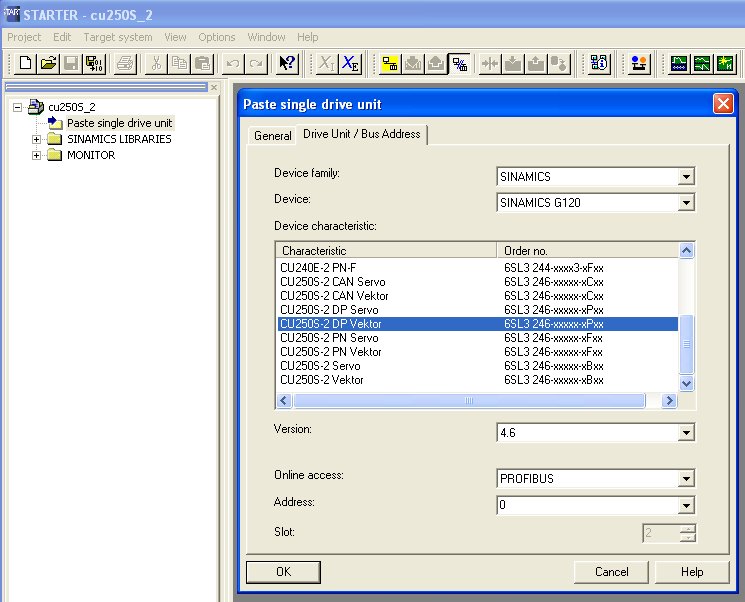Close the Paste single drive unit dialog
Screen dimensions: 745x602
click(723, 104)
